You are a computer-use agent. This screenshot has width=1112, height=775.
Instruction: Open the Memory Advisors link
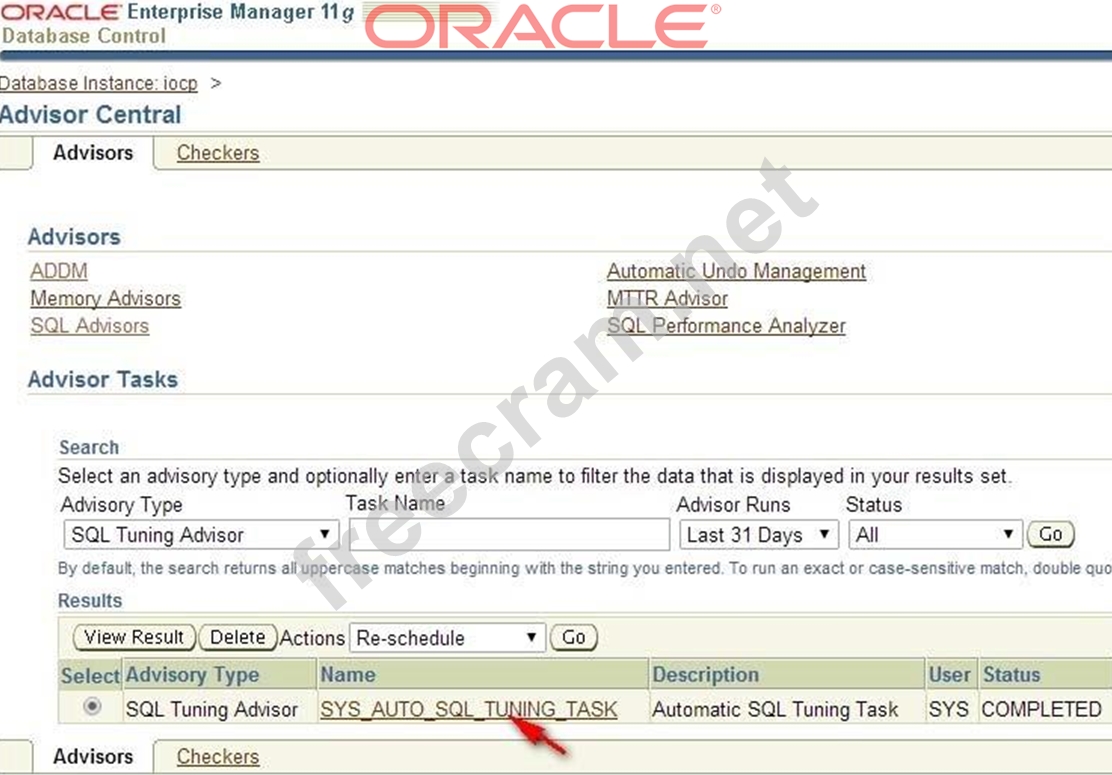tap(106, 299)
